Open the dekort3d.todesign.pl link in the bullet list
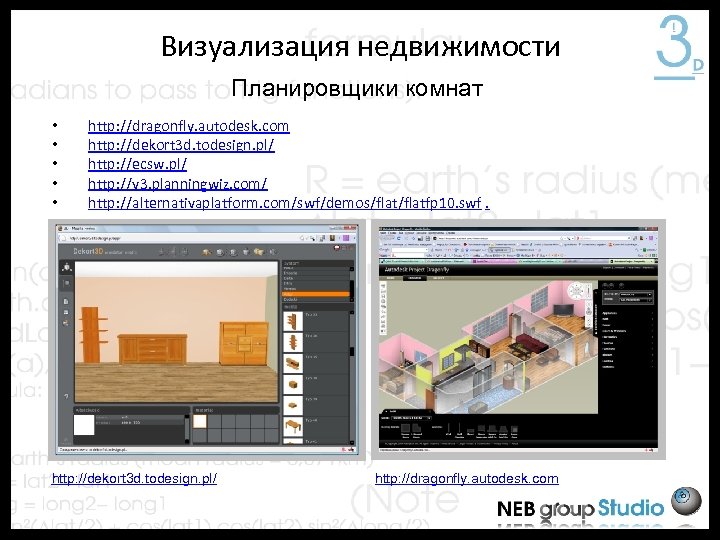This screenshot has height=540, width=720. tap(181, 145)
